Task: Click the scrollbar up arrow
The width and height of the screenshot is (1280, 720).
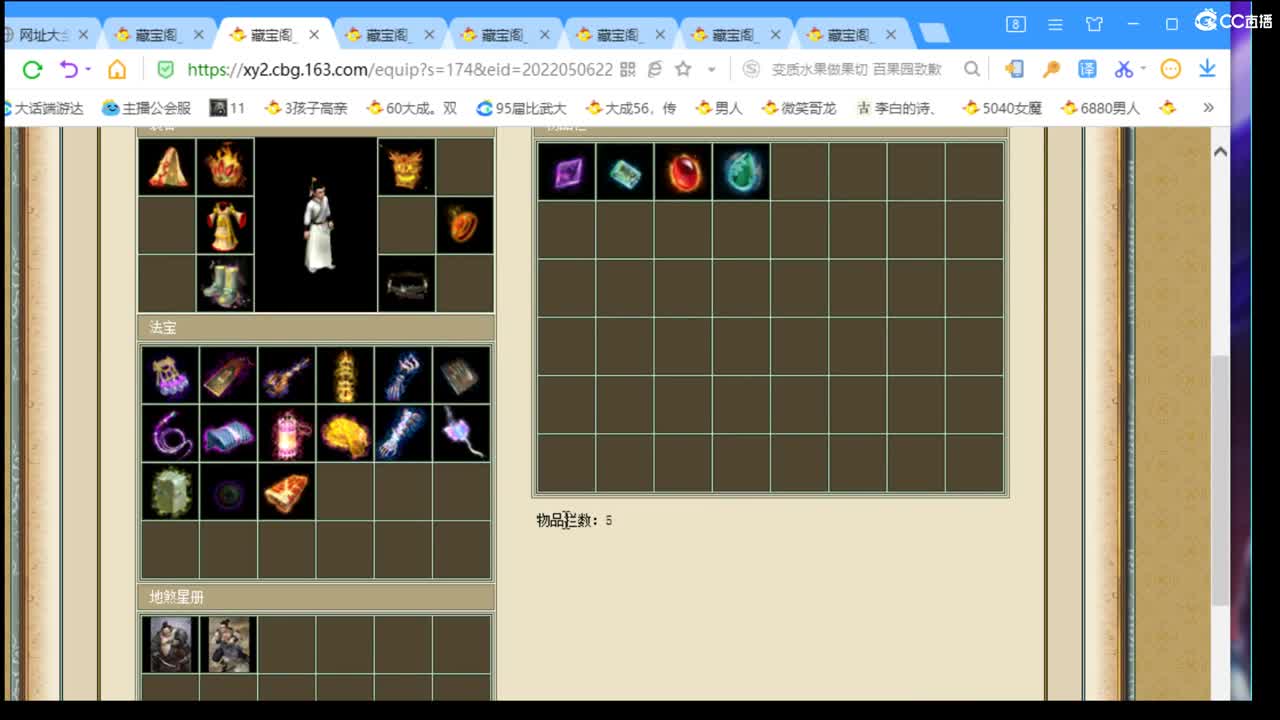Action: coord(1220,151)
